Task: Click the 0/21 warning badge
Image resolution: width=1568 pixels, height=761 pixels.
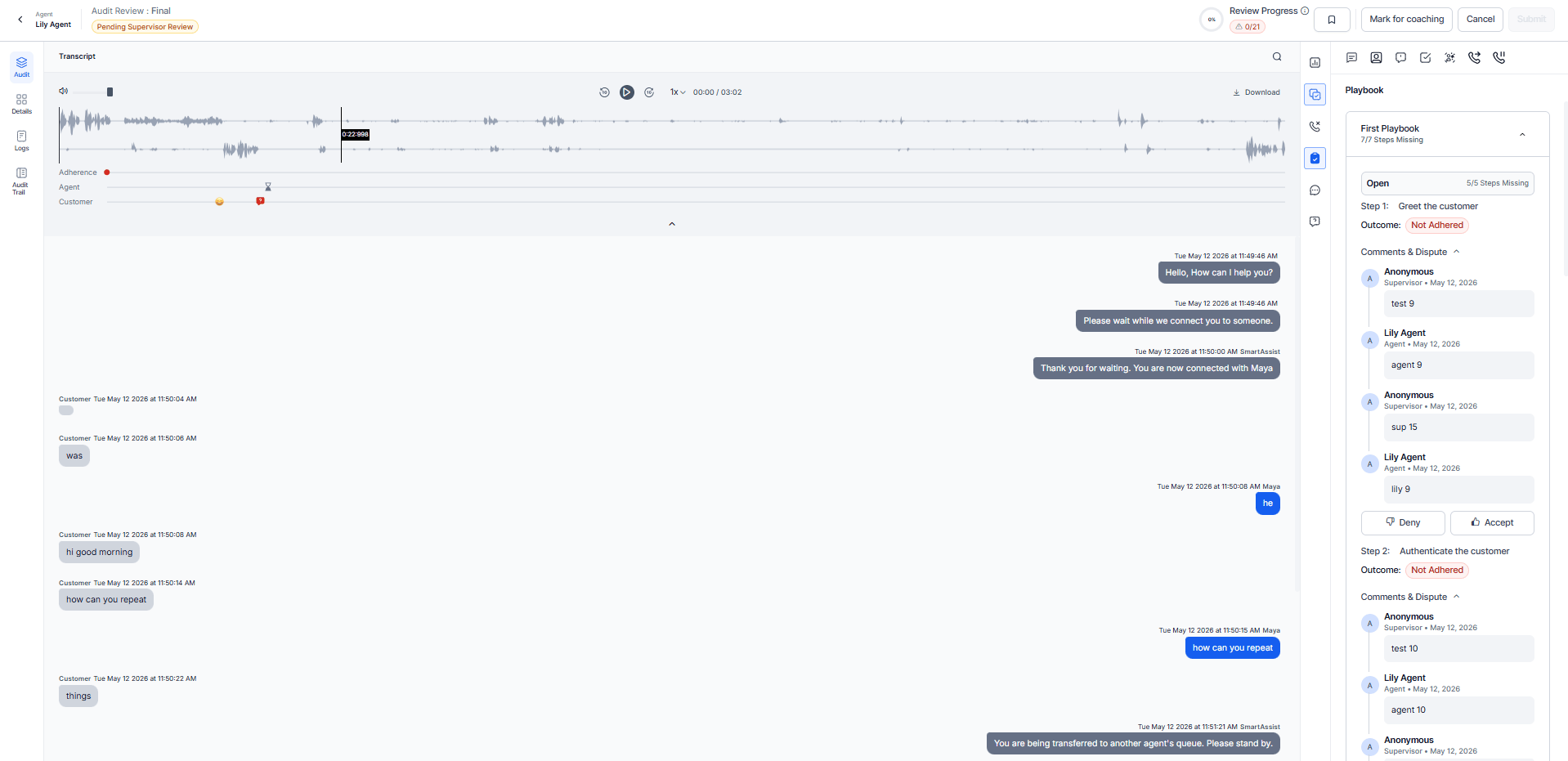Action: [1248, 27]
